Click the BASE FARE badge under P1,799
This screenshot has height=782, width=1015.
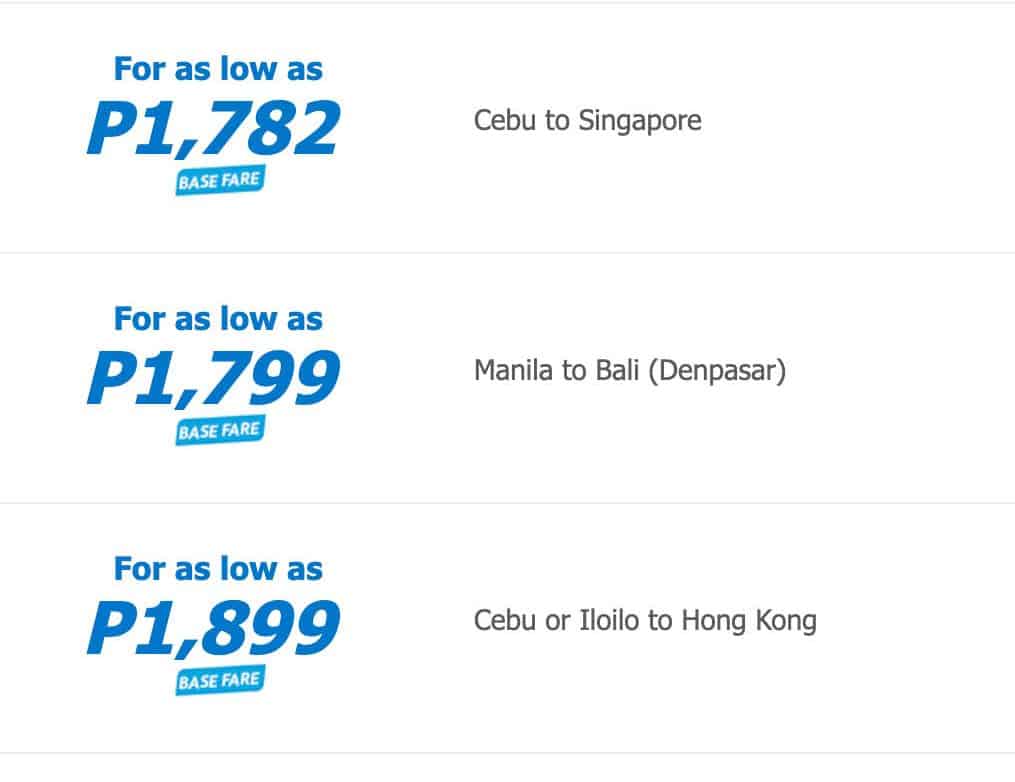(219, 432)
